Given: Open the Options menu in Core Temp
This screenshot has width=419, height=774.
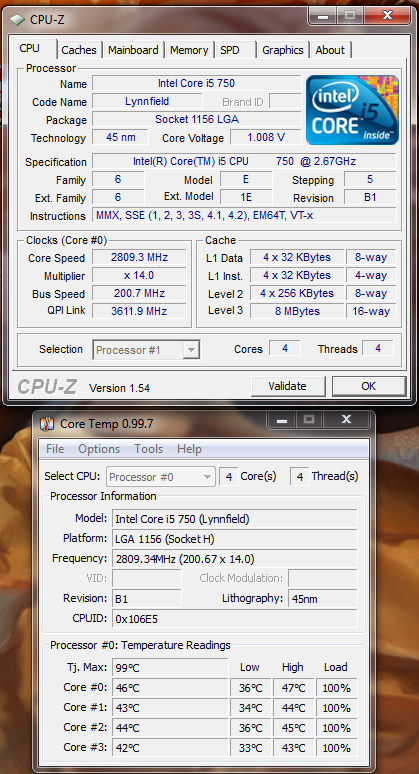Looking at the screenshot, I should coord(99,449).
